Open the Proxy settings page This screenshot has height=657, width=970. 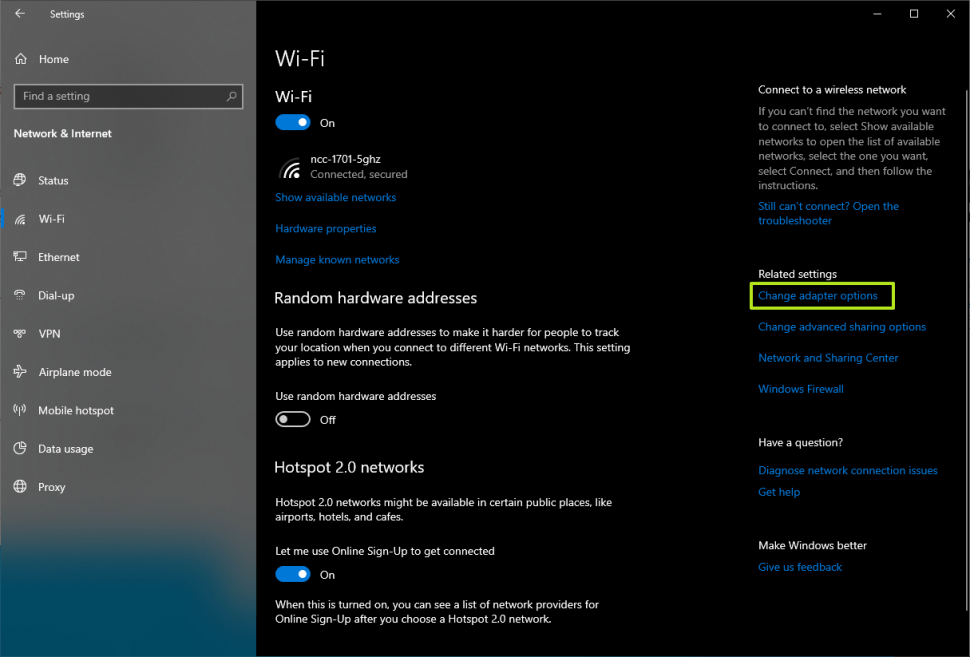click(x=51, y=487)
